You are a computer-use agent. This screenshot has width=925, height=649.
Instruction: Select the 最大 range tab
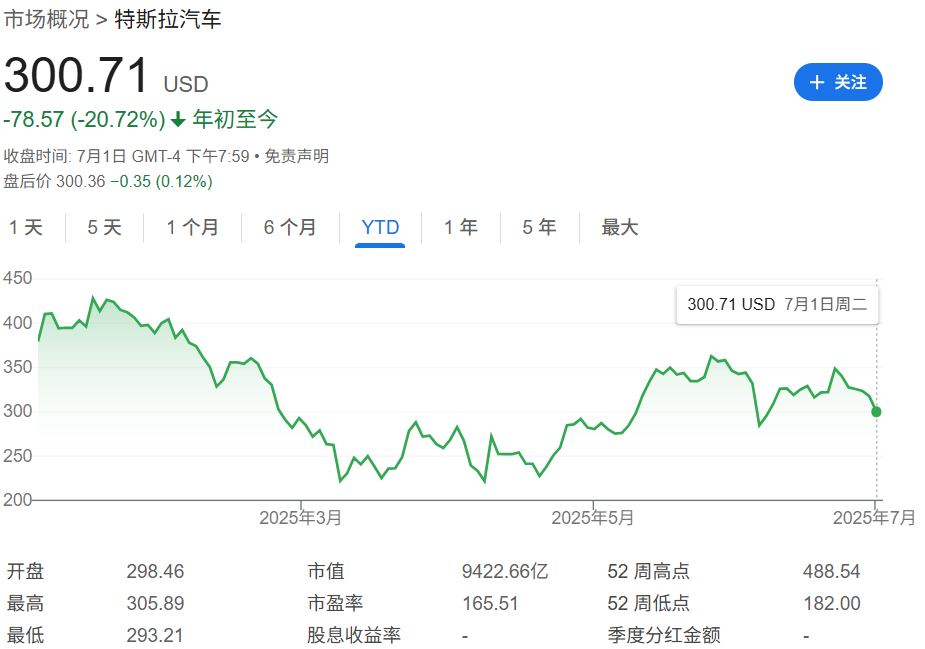(x=619, y=227)
